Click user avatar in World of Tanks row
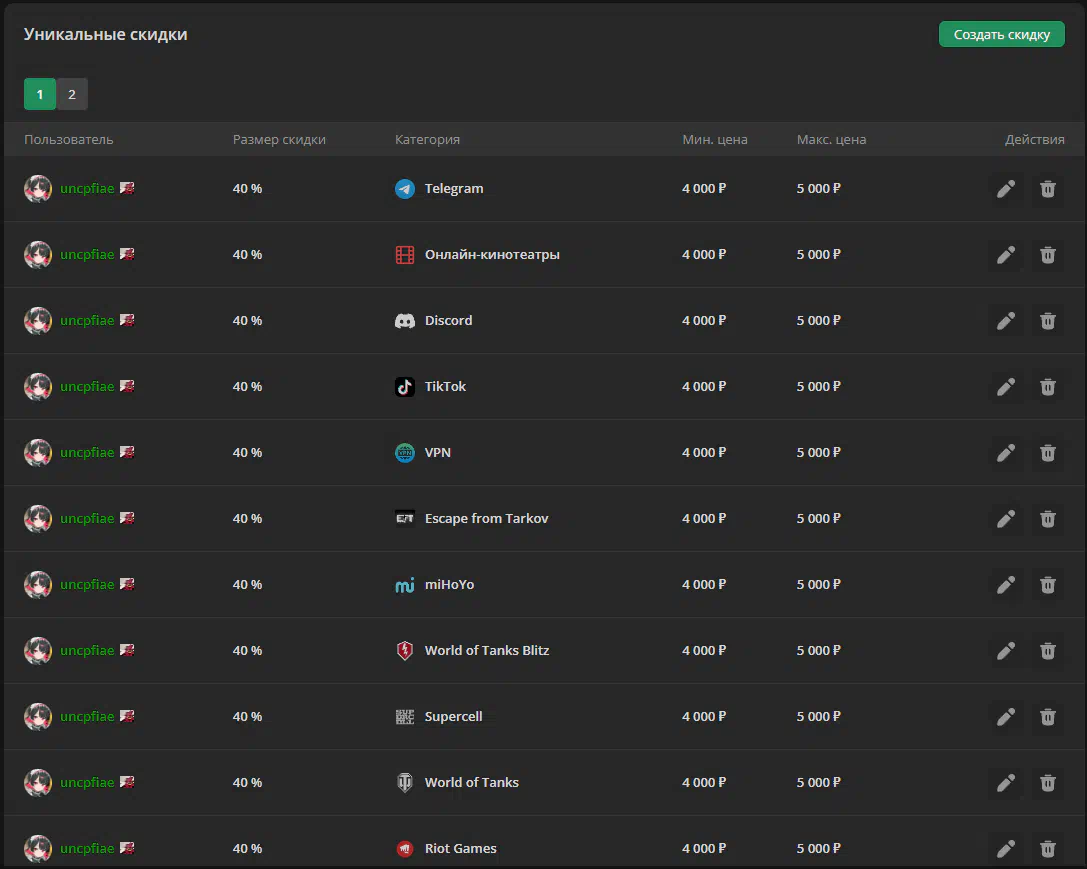Image resolution: width=1087 pixels, height=869 pixels. [38, 782]
